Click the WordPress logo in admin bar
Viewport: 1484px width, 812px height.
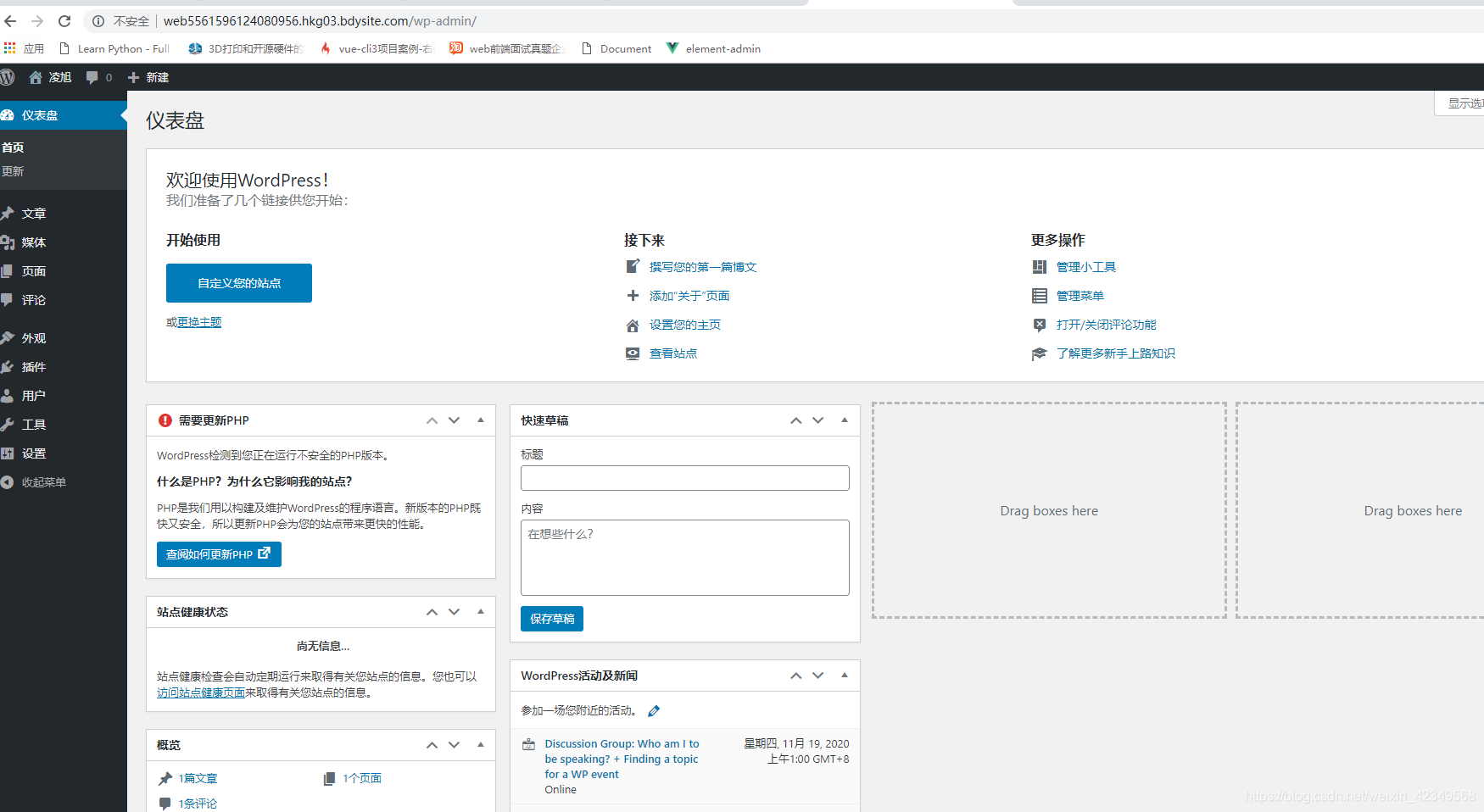(8, 77)
